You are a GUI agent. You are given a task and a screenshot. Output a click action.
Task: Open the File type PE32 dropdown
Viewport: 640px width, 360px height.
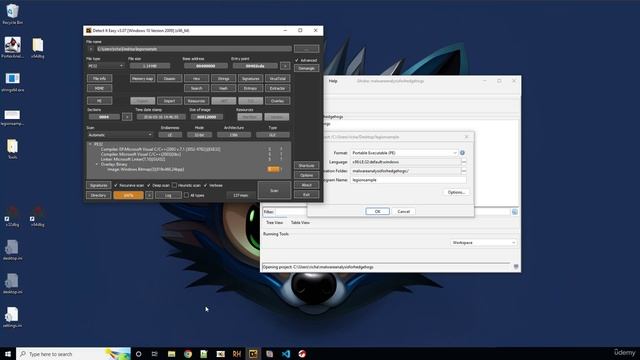(x=105, y=66)
